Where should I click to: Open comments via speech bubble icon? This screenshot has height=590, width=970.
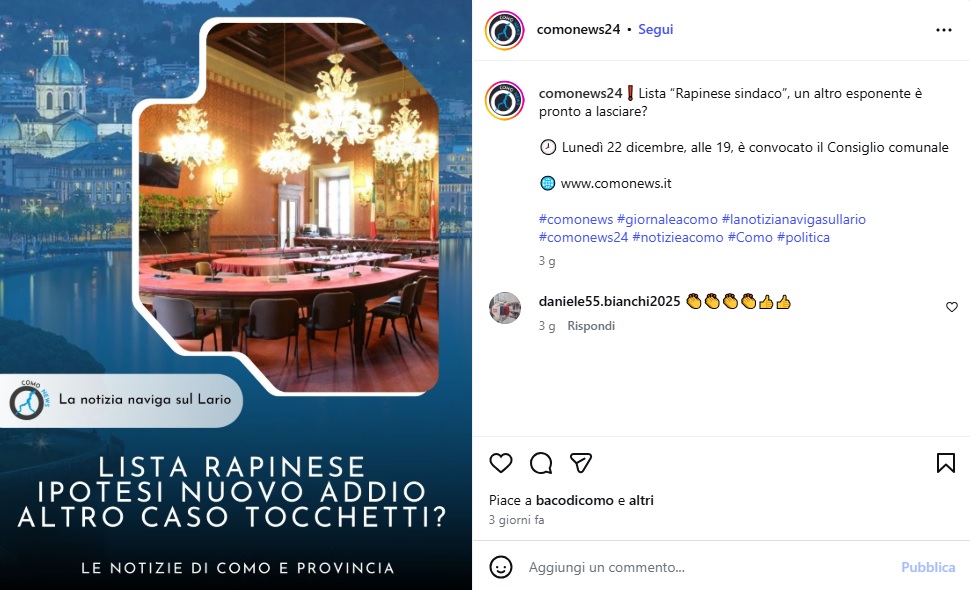pyautogui.click(x=541, y=463)
